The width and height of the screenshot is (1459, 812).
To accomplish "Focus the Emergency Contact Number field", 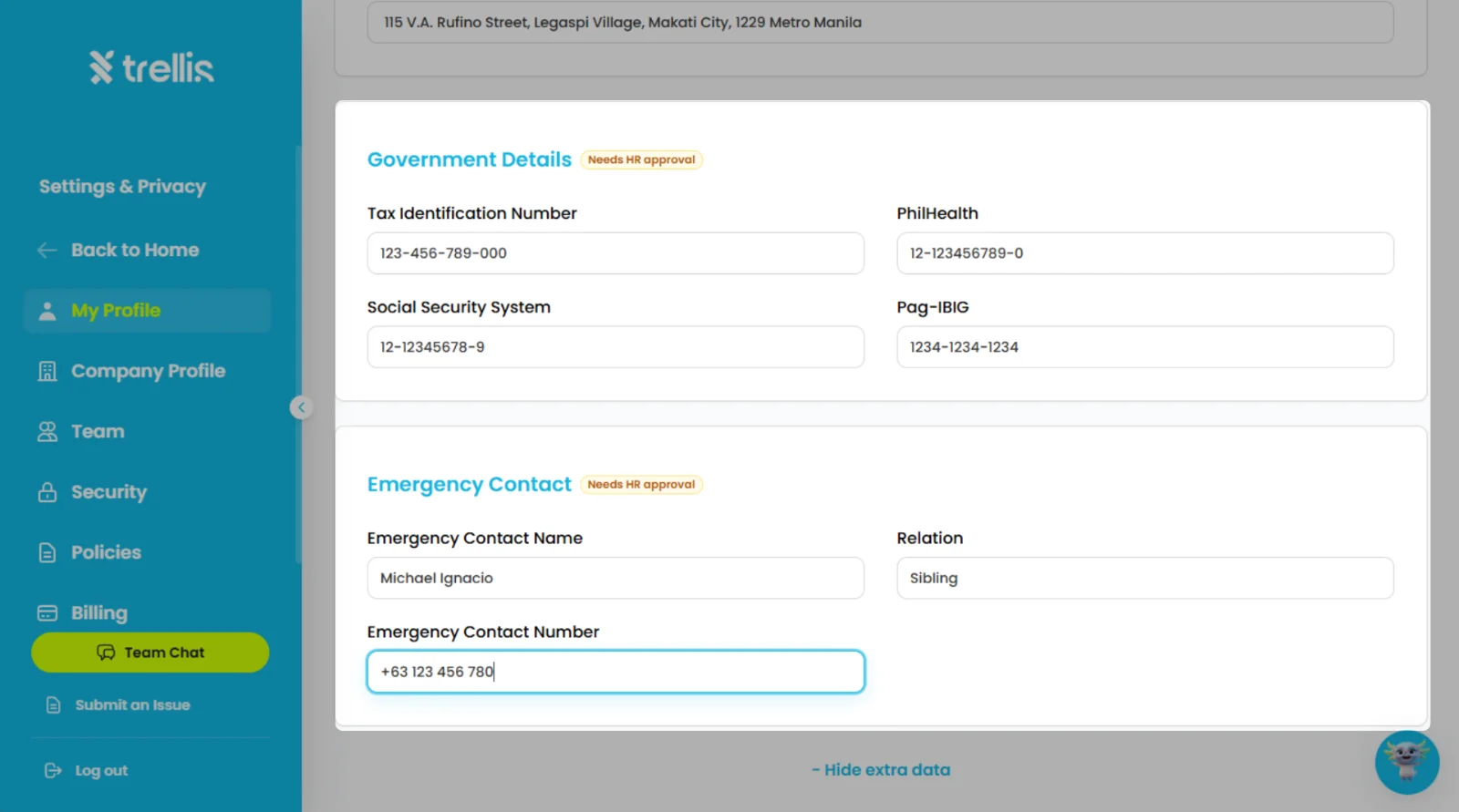I will click(616, 672).
